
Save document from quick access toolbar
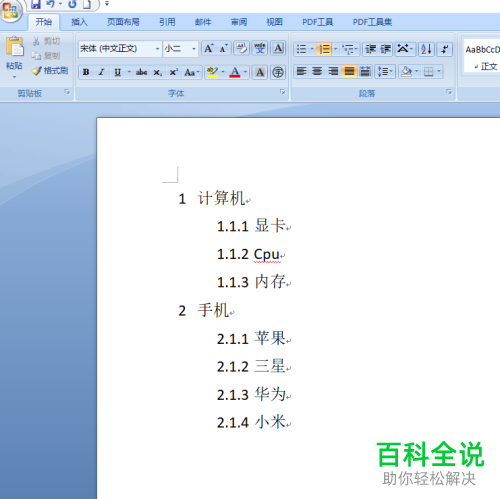tap(36, 4)
